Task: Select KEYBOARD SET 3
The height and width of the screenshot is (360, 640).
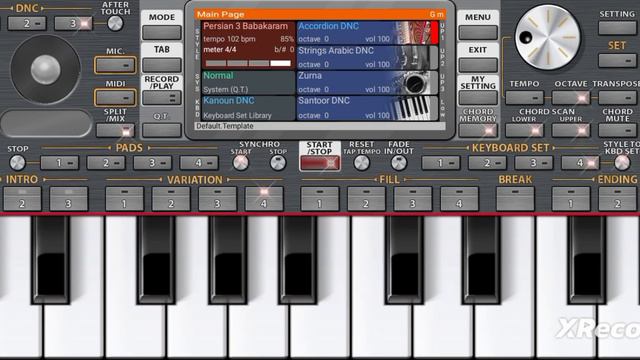Action: [x=533, y=163]
